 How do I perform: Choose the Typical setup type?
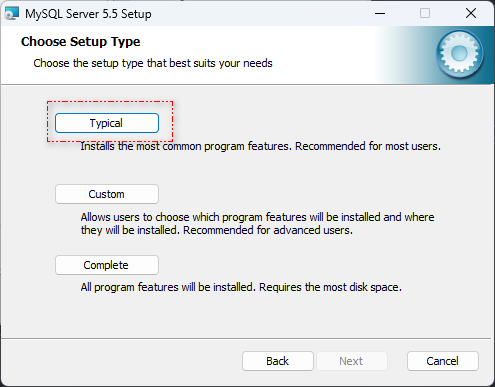point(107,123)
